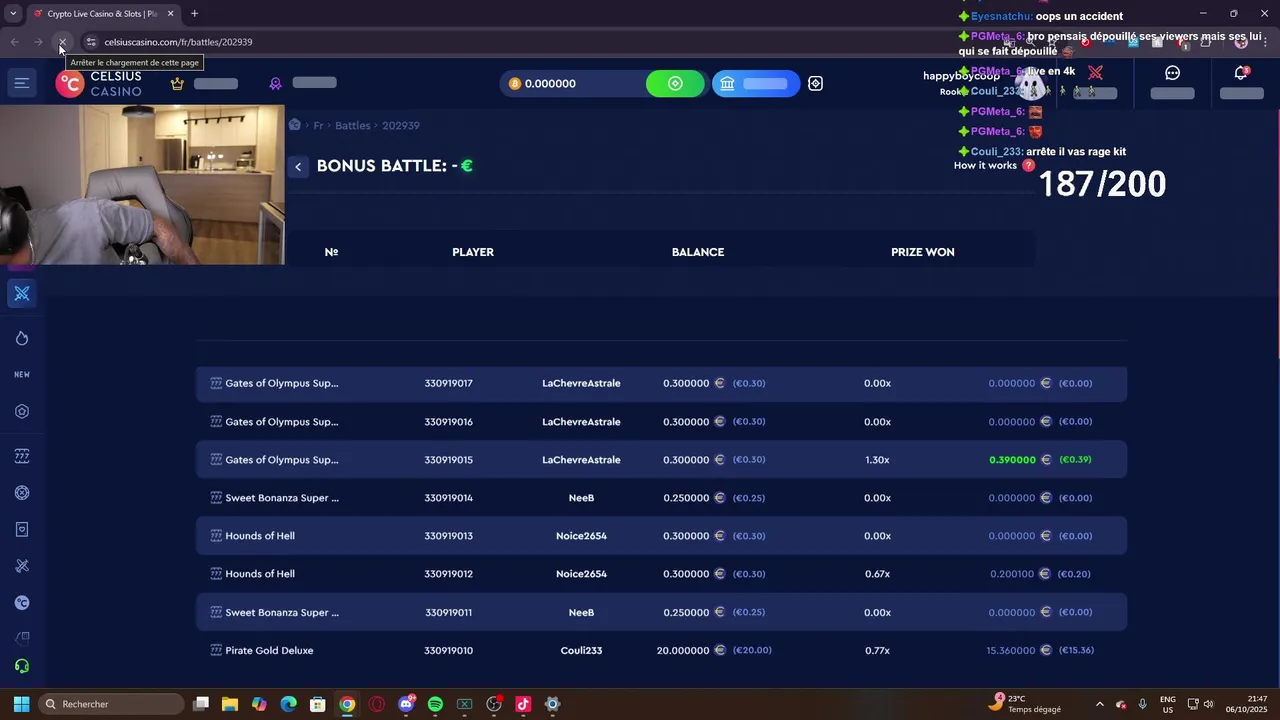Select the highlighted crossed swords battles sidebar icon
The width and height of the screenshot is (1280, 720).
[22, 293]
